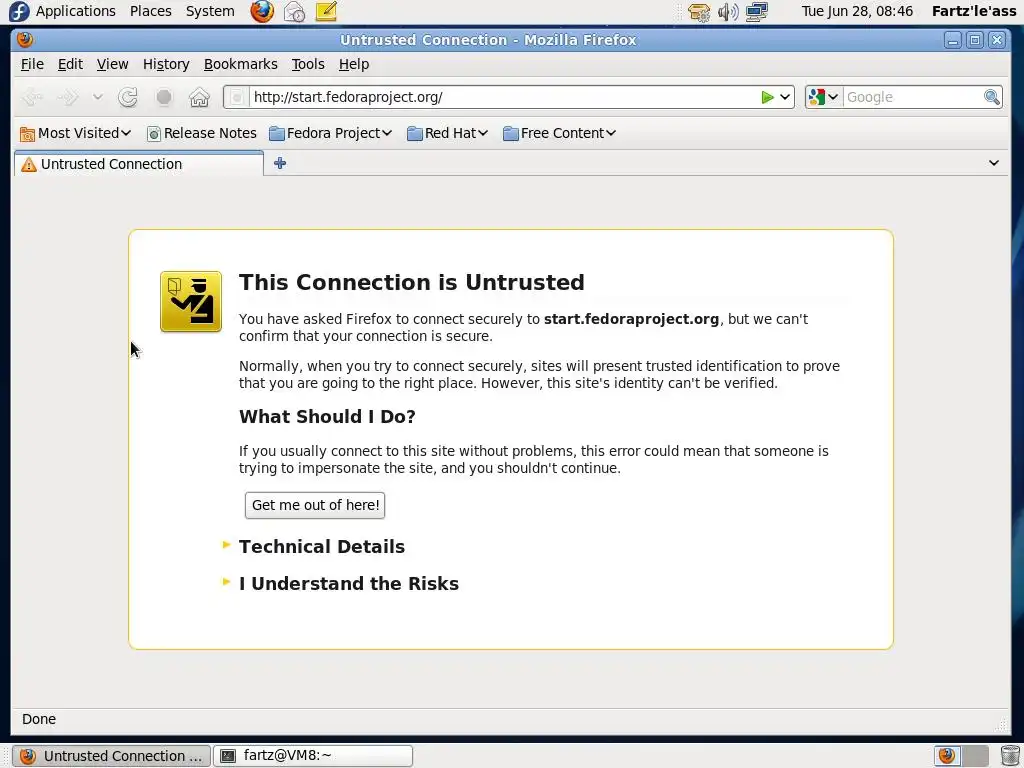Reload the current page
Image resolution: width=1024 pixels, height=768 pixels.
pos(128,97)
